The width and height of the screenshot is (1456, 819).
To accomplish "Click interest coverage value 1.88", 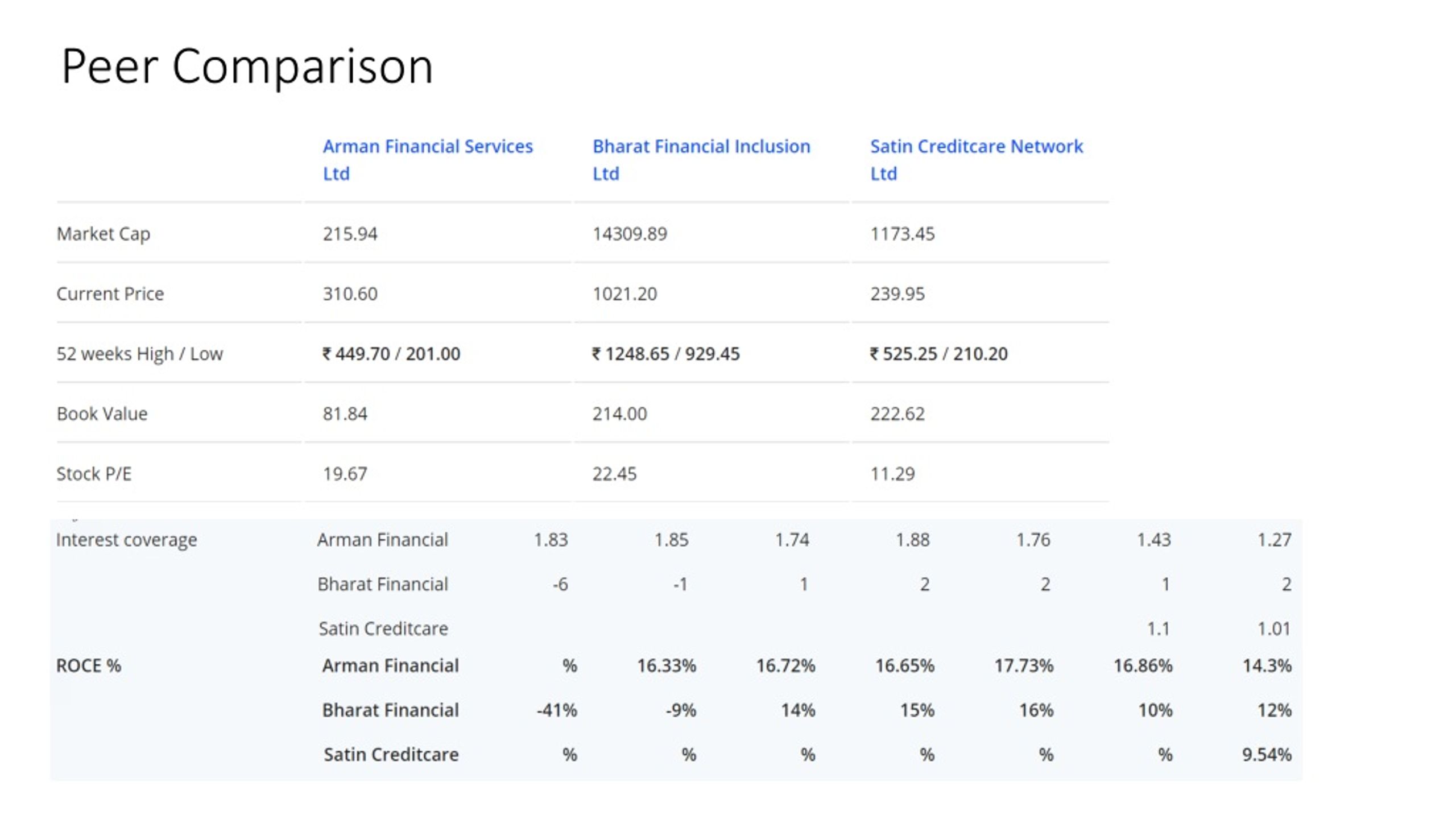I will 912,540.
